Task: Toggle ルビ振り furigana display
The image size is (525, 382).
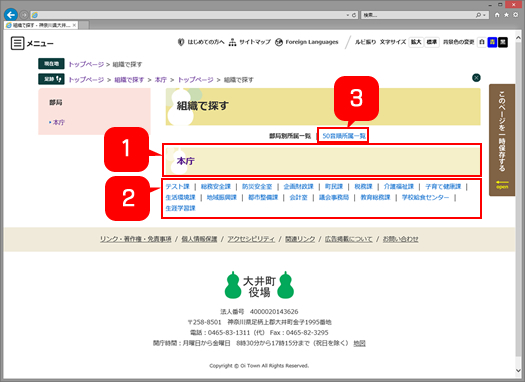Action: coord(365,42)
